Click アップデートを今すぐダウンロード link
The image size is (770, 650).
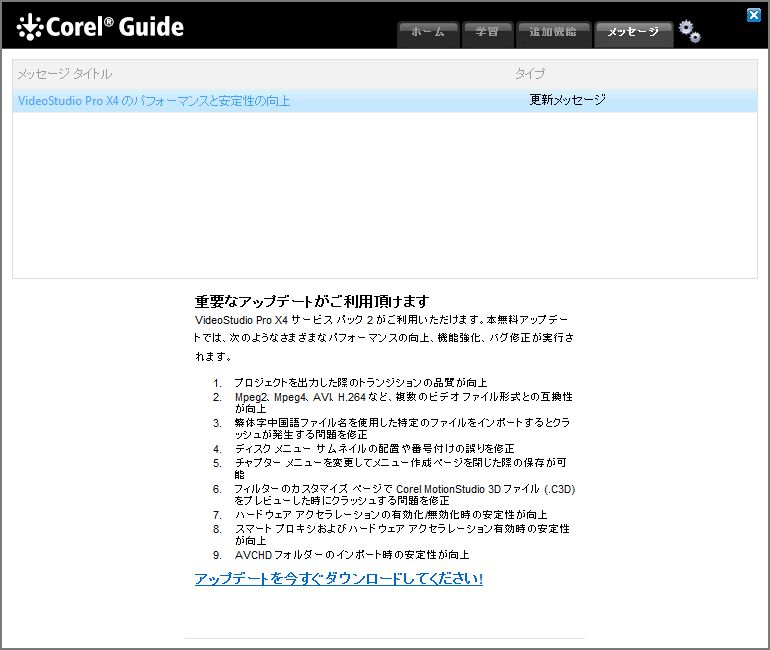pos(339,578)
